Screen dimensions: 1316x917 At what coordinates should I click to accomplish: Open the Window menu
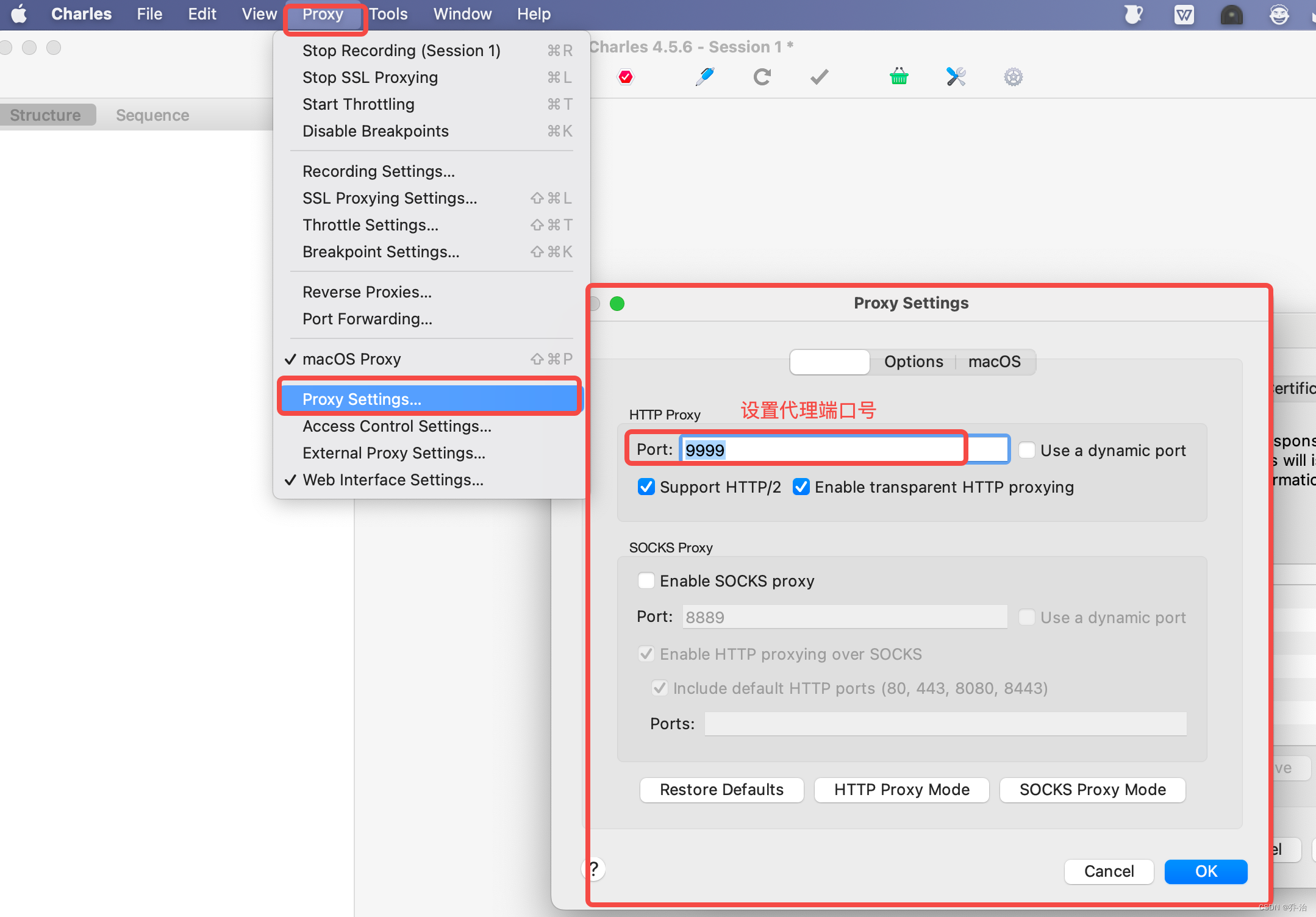(462, 14)
